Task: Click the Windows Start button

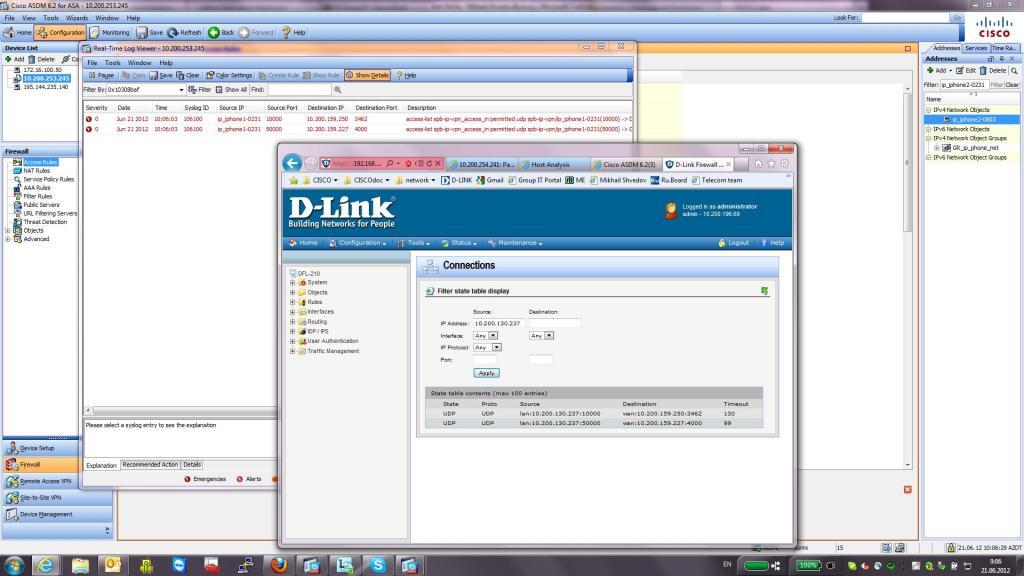Action: point(14,565)
